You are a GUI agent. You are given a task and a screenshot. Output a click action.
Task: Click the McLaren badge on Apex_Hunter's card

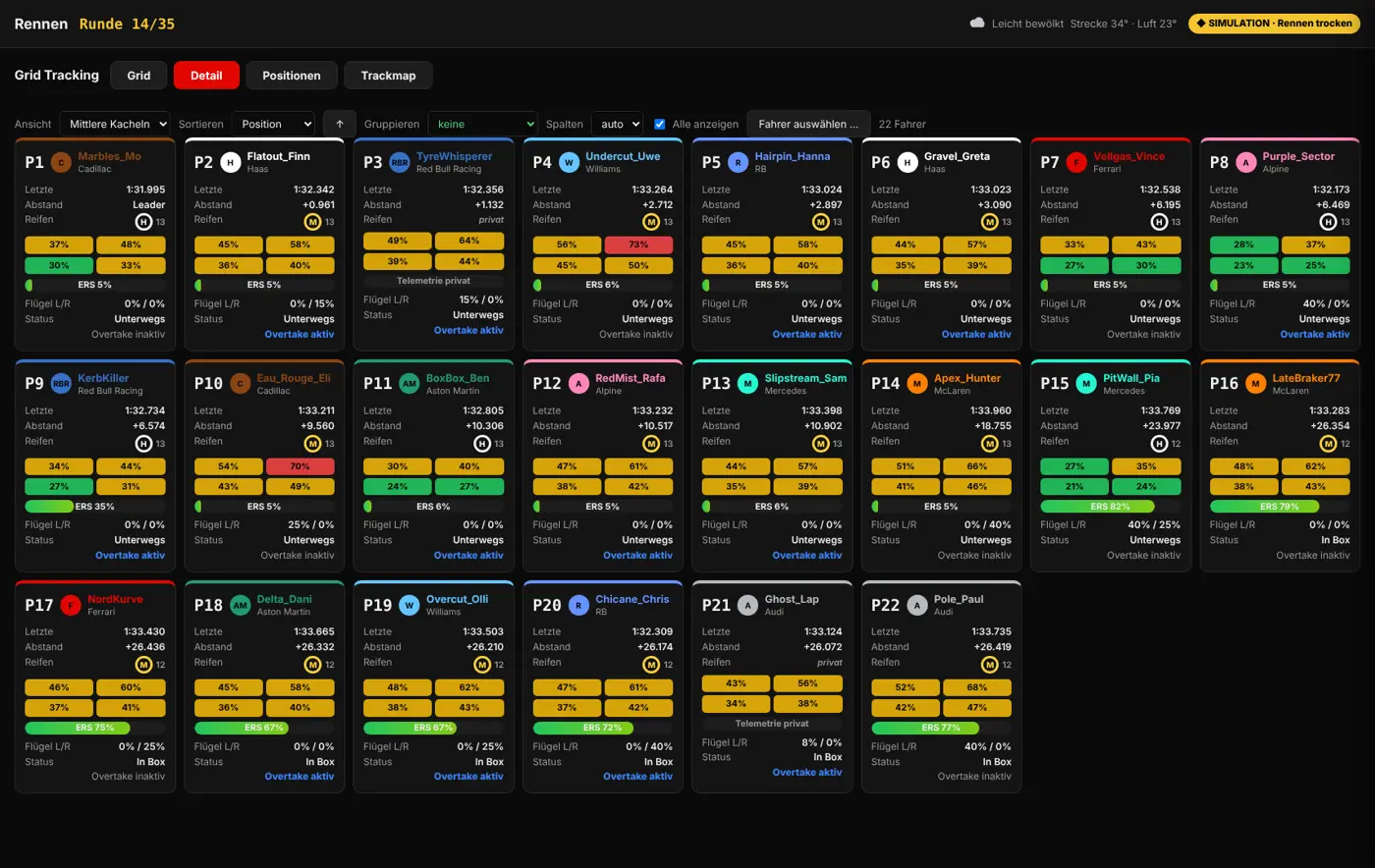tap(917, 384)
